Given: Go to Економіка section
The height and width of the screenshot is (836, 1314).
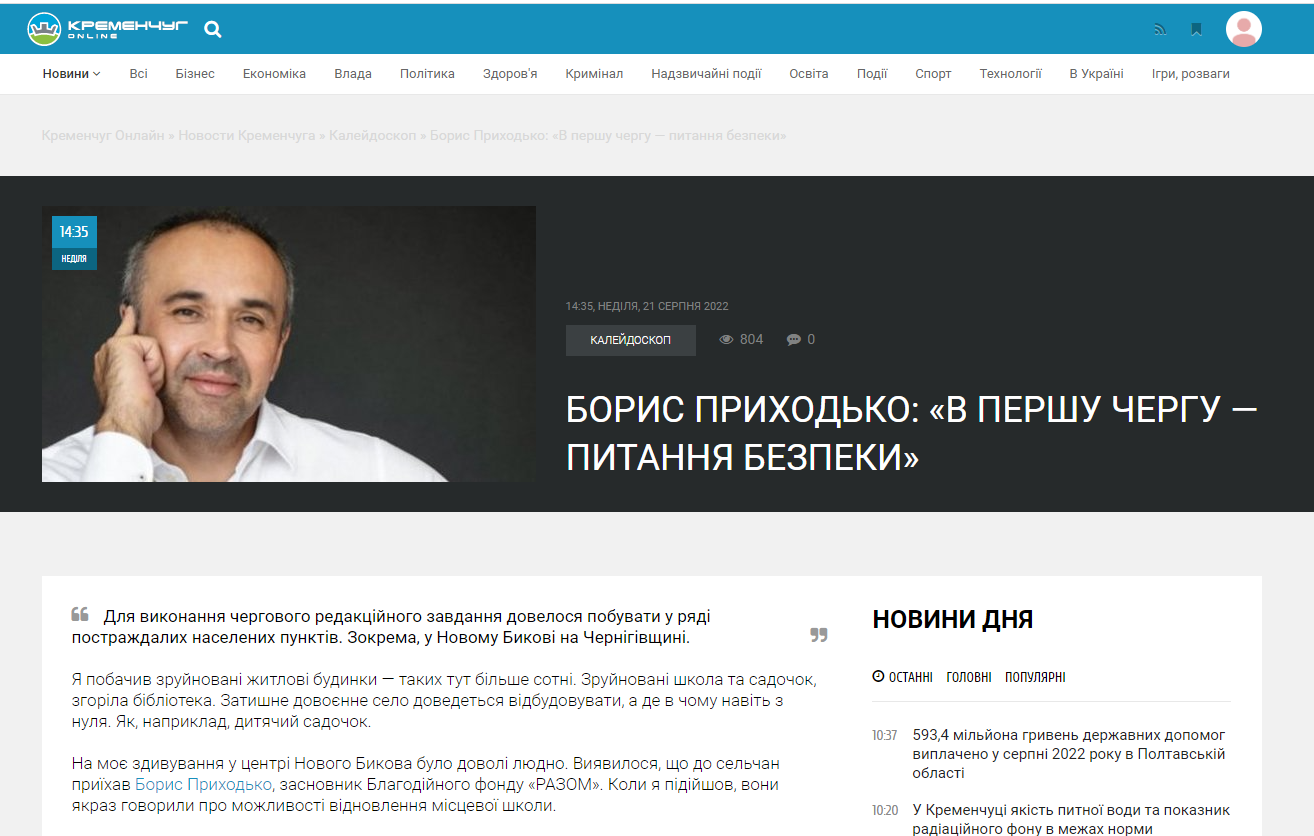Looking at the screenshot, I should click(x=274, y=74).
